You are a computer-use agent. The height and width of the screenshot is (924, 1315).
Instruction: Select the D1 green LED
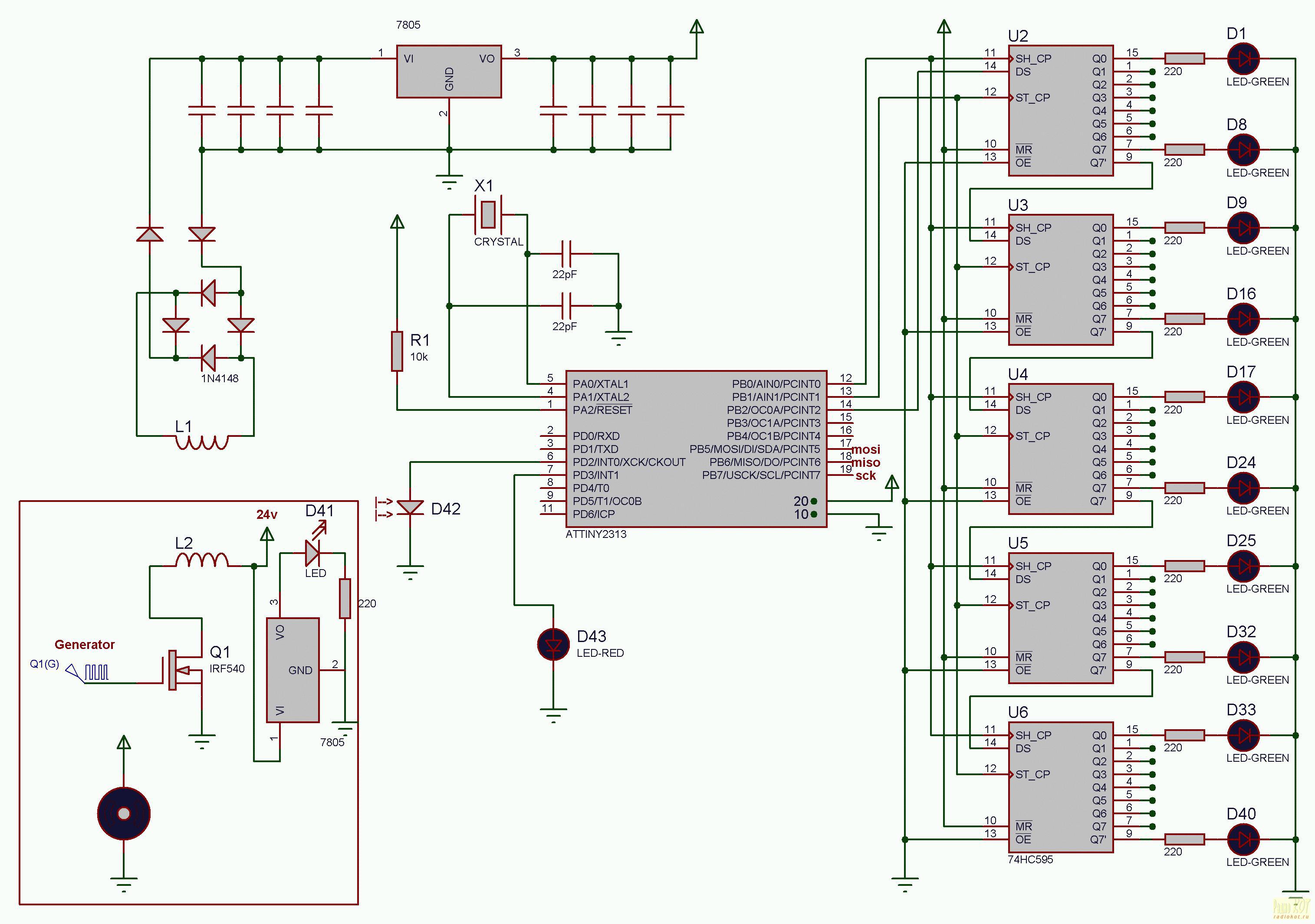1243,59
